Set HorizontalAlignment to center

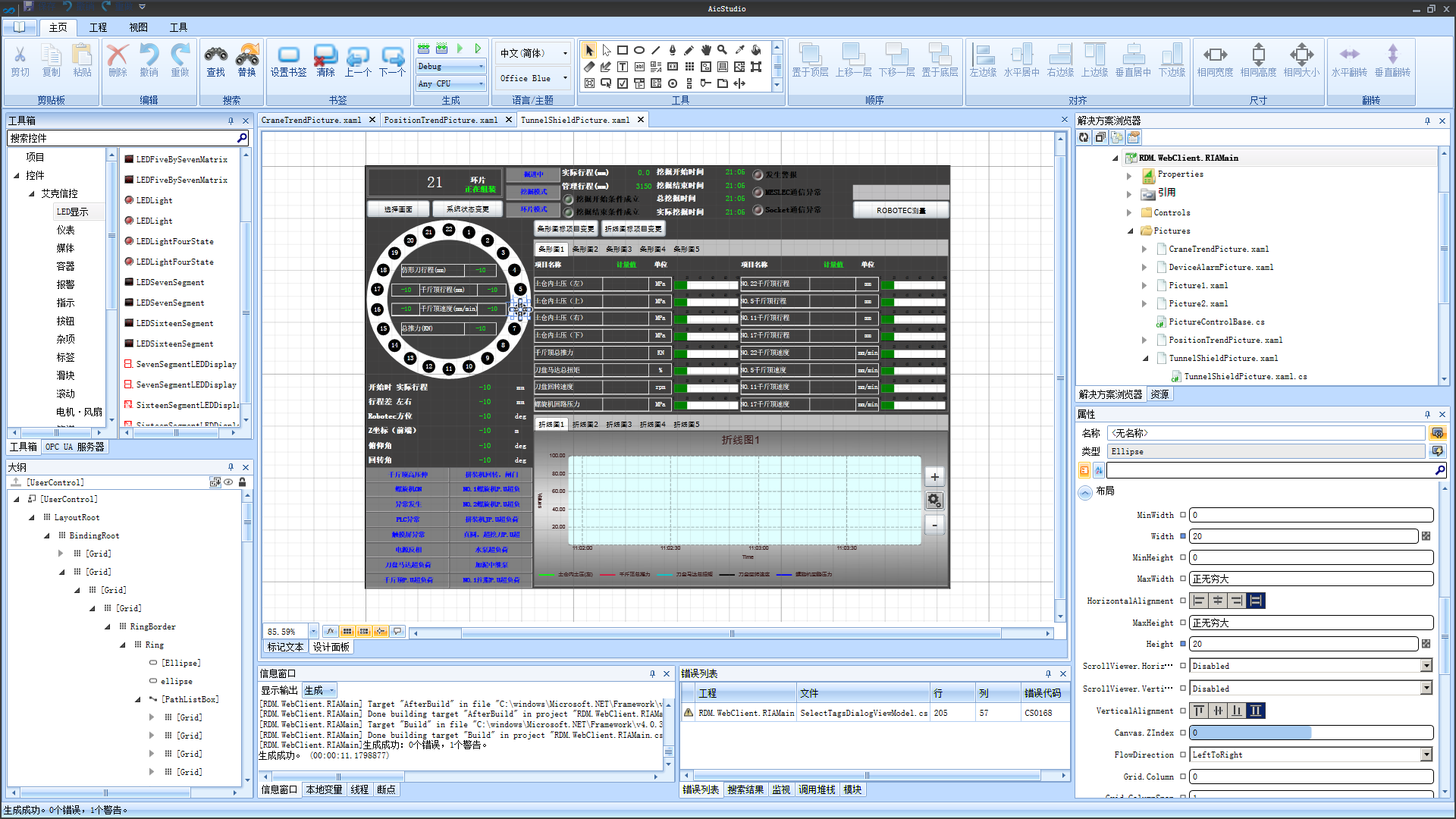(x=1218, y=601)
